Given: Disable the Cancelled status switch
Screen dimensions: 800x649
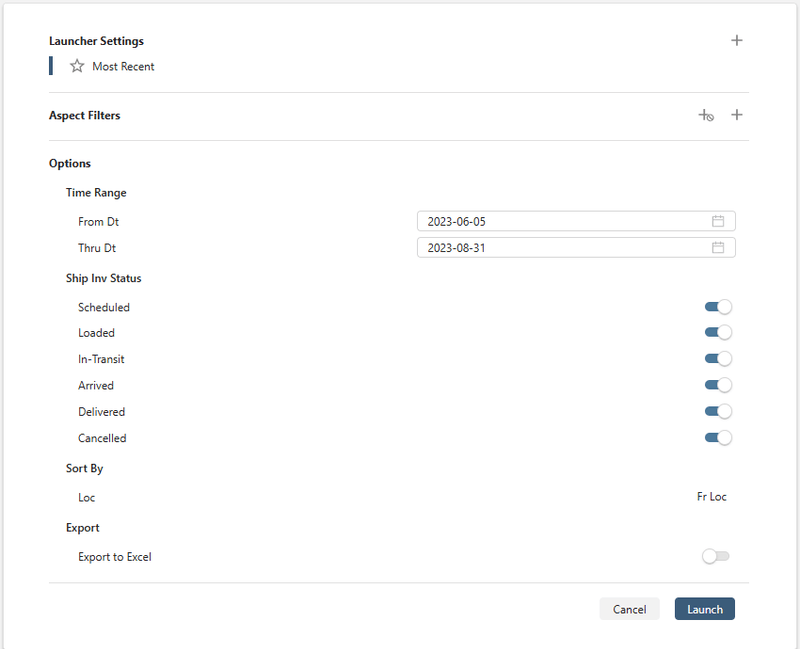Looking at the screenshot, I should click(x=718, y=437).
